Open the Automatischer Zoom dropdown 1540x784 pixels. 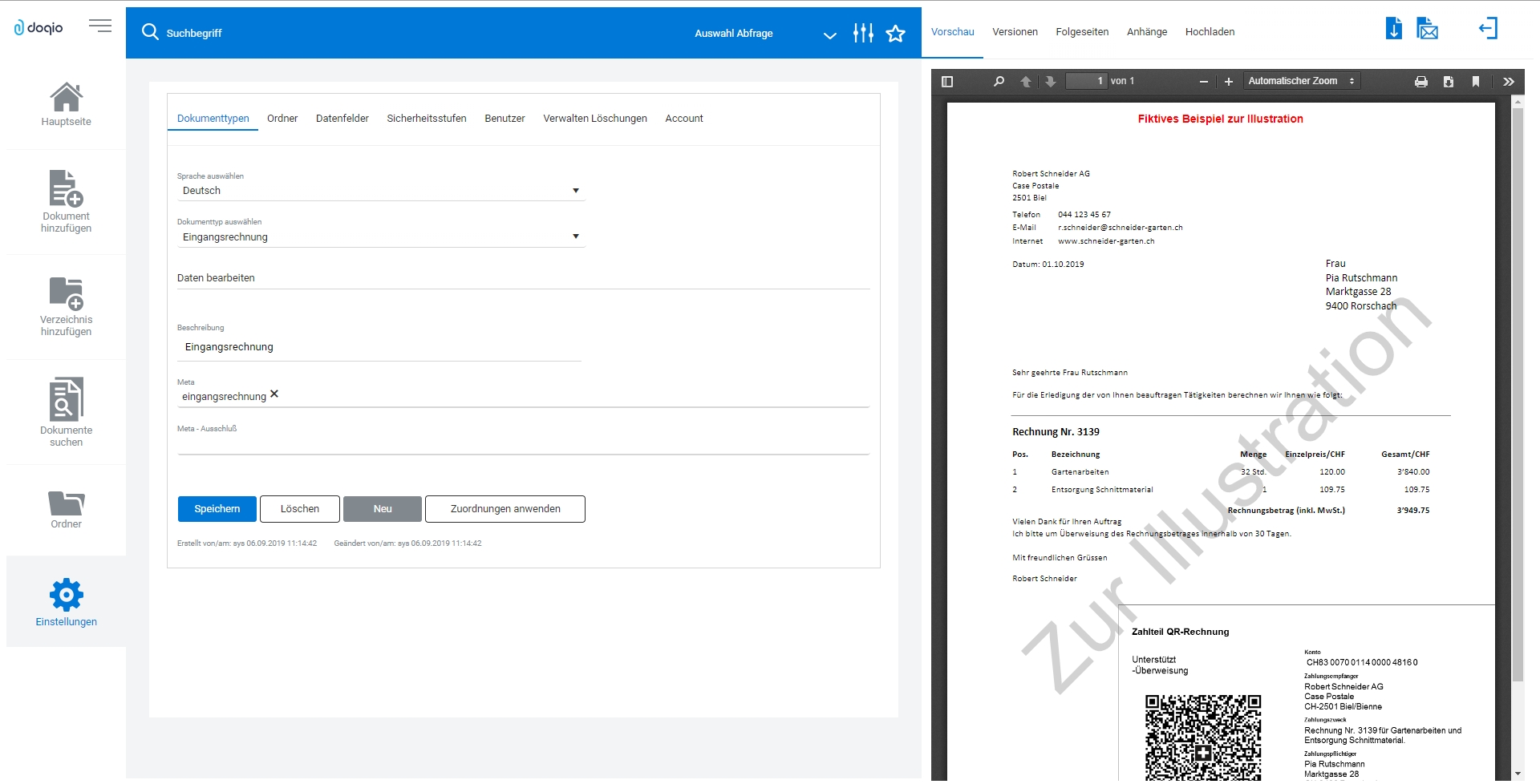[1300, 80]
